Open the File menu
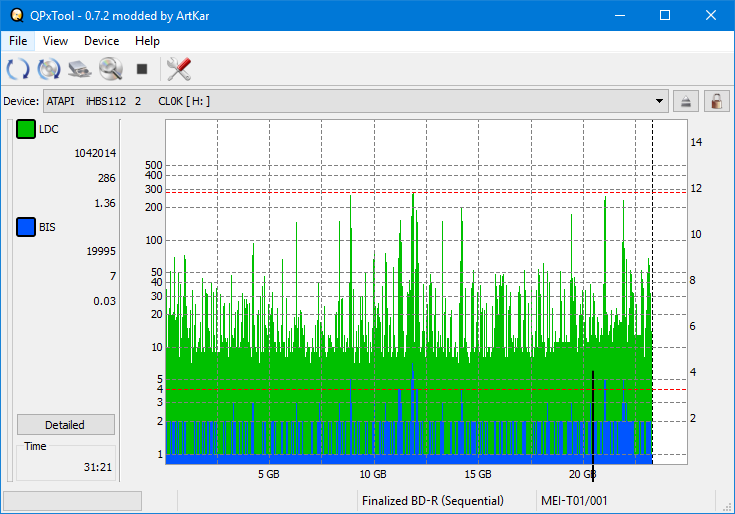The height and width of the screenshot is (514, 735). (18, 41)
